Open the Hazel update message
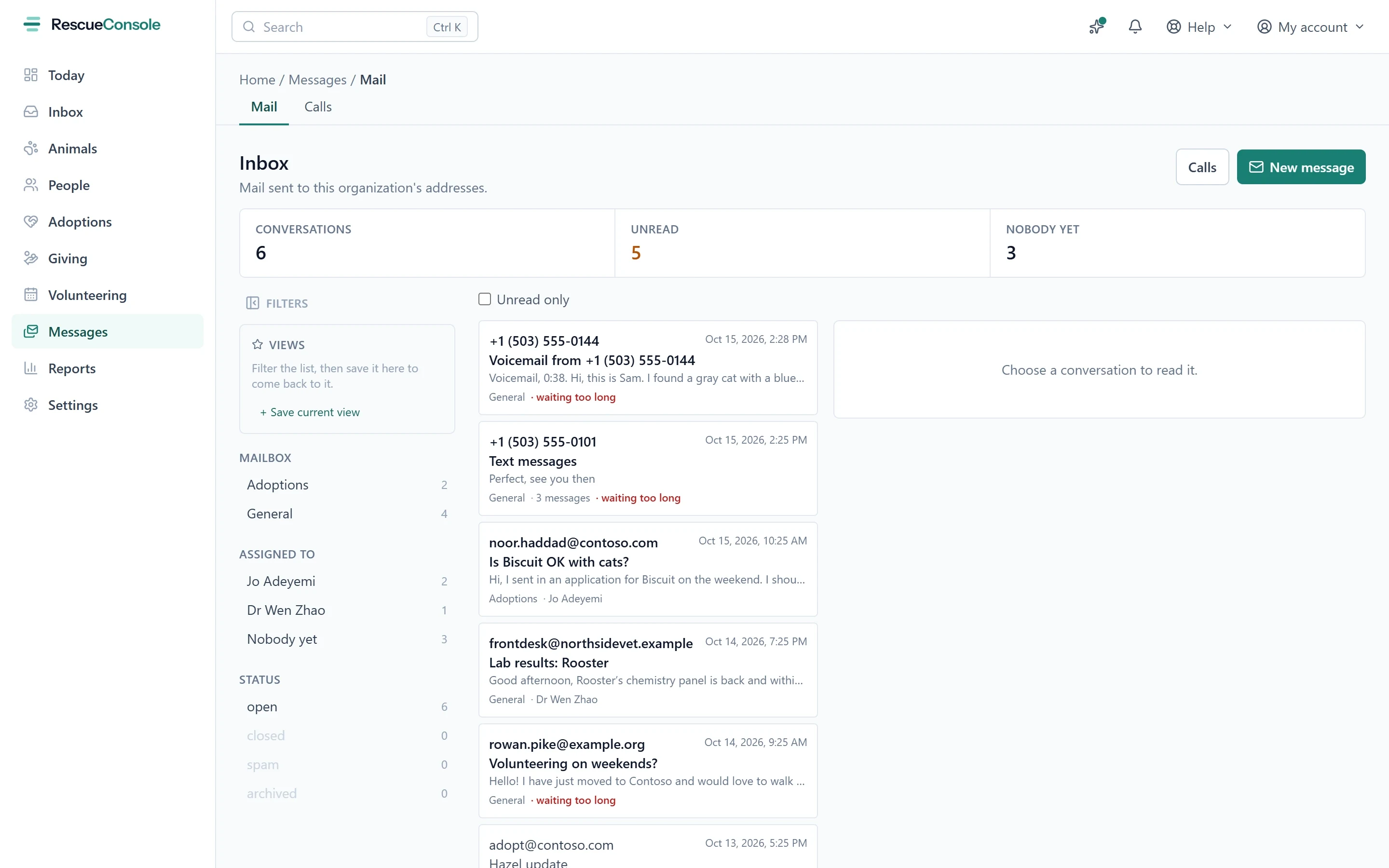The height and width of the screenshot is (868, 1389). pyautogui.click(x=648, y=847)
